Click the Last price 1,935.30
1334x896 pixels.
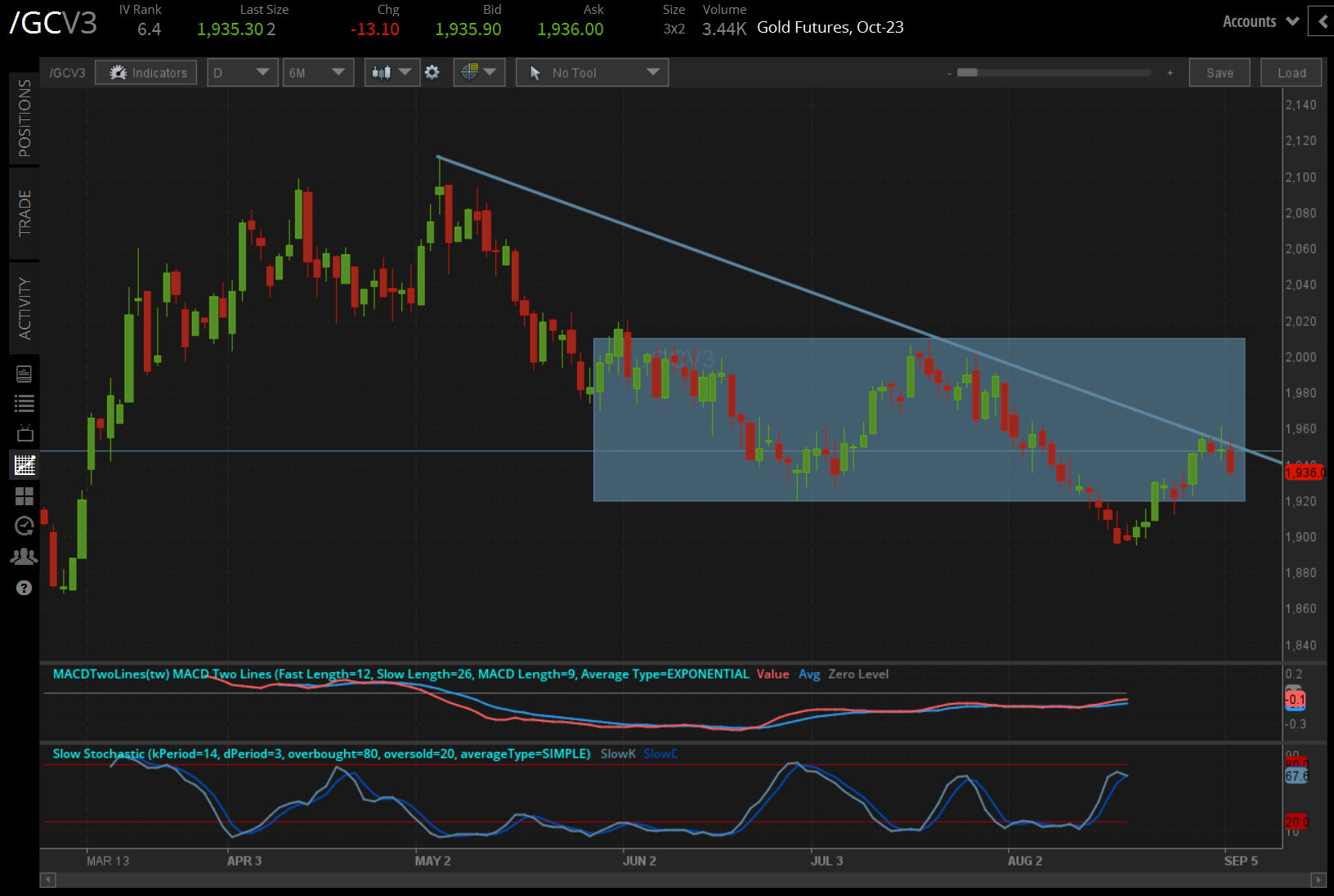(231, 29)
